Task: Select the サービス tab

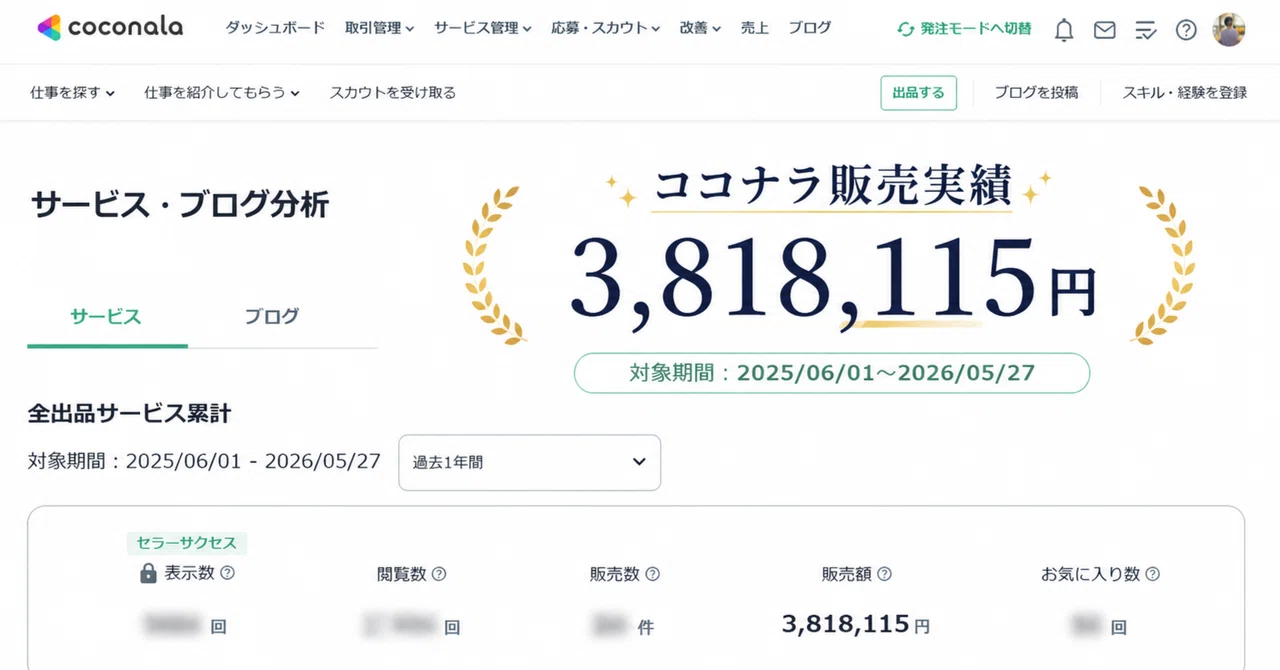Action: [x=107, y=318]
